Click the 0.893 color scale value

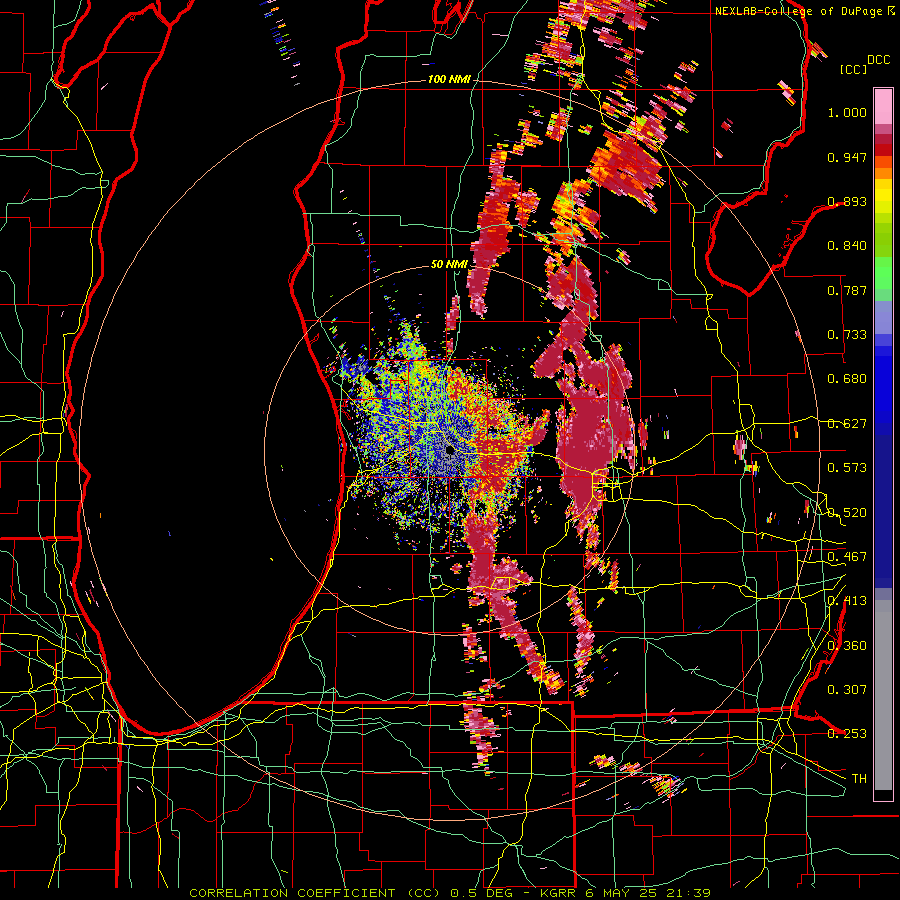pos(847,201)
